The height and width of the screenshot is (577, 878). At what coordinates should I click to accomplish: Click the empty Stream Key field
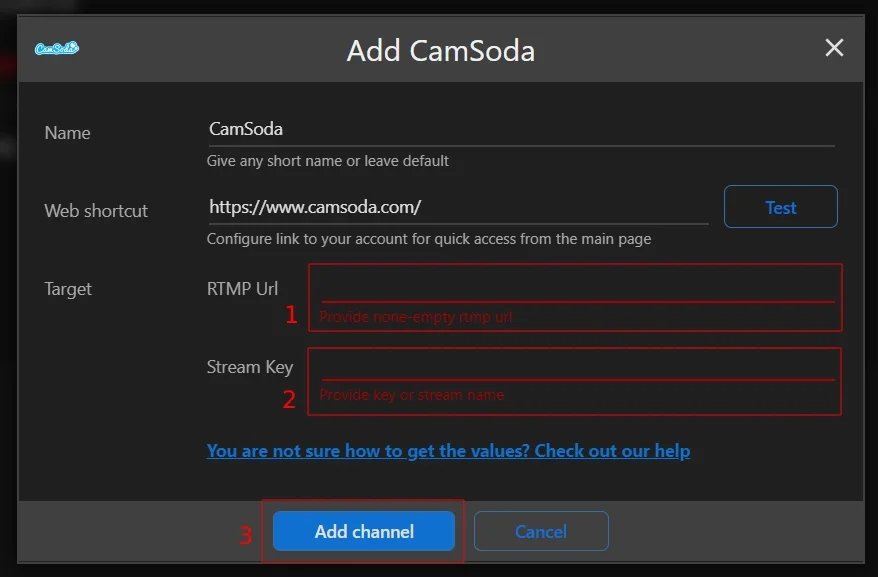(577, 366)
